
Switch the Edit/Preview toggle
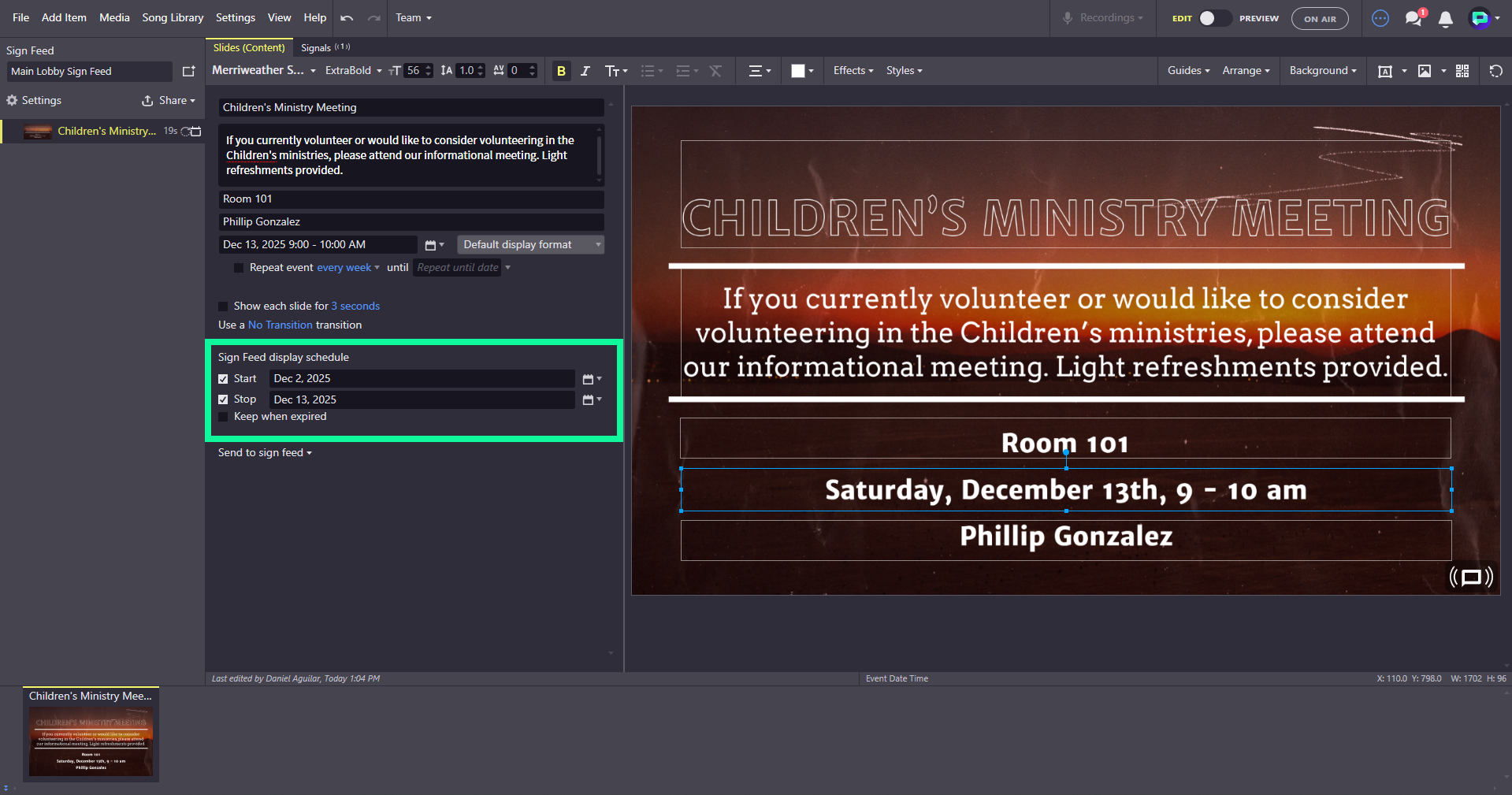[x=1215, y=18]
